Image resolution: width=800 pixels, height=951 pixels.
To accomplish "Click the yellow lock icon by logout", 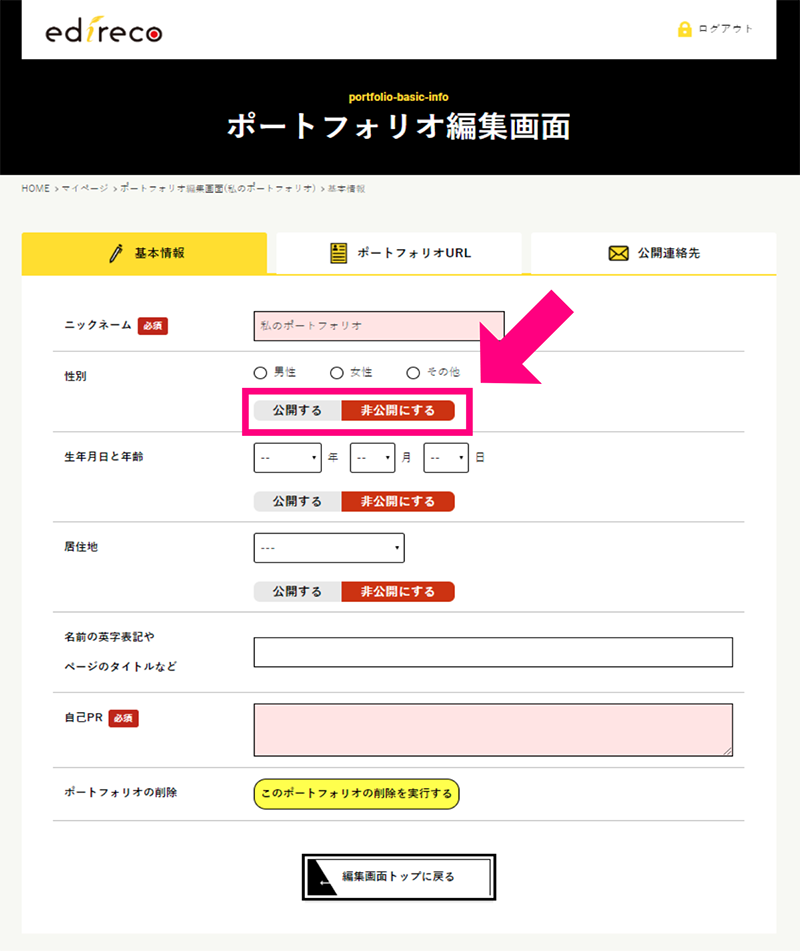I will point(684,29).
